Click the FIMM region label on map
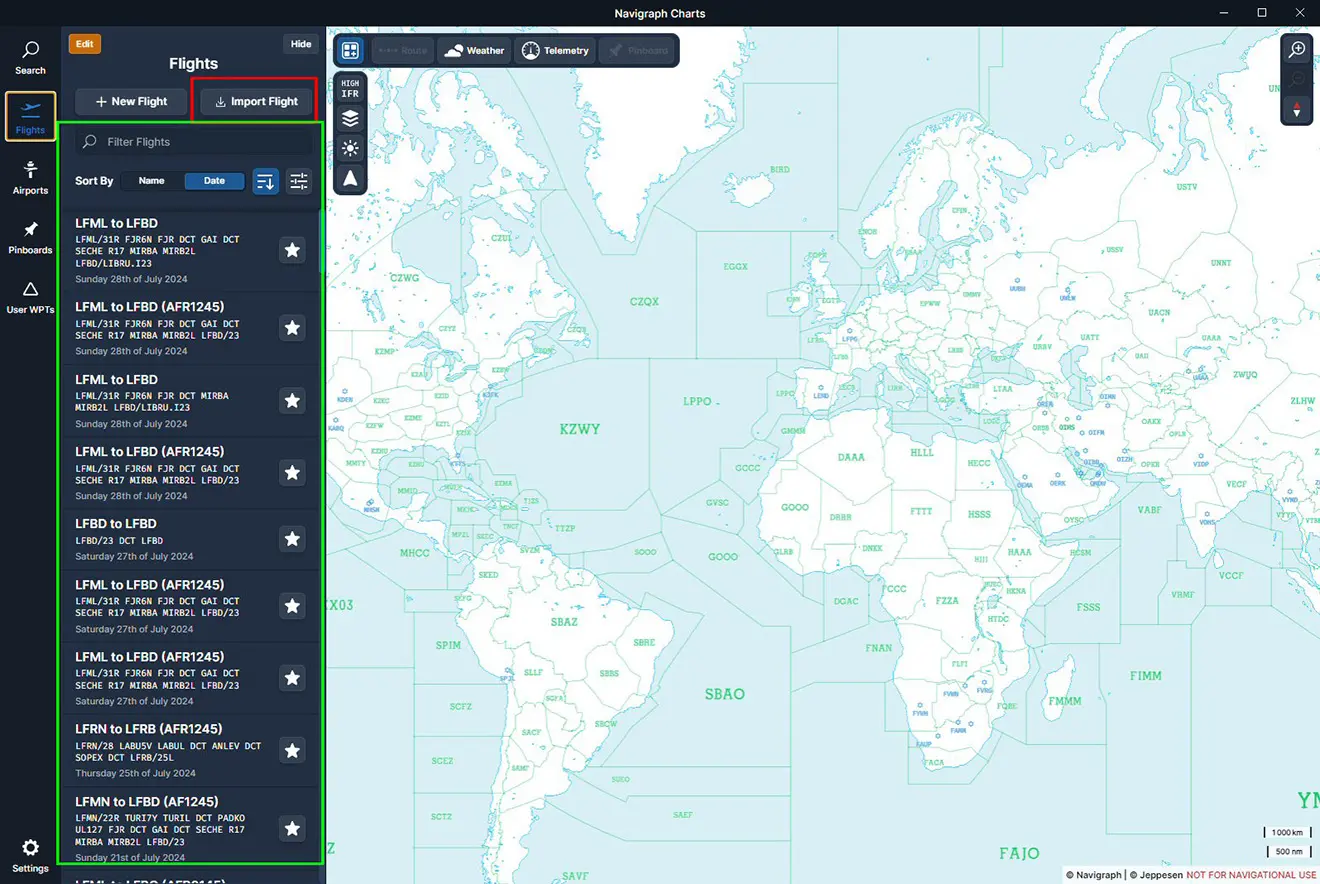The height and width of the screenshot is (884, 1320). click(x=1145, y=676)
